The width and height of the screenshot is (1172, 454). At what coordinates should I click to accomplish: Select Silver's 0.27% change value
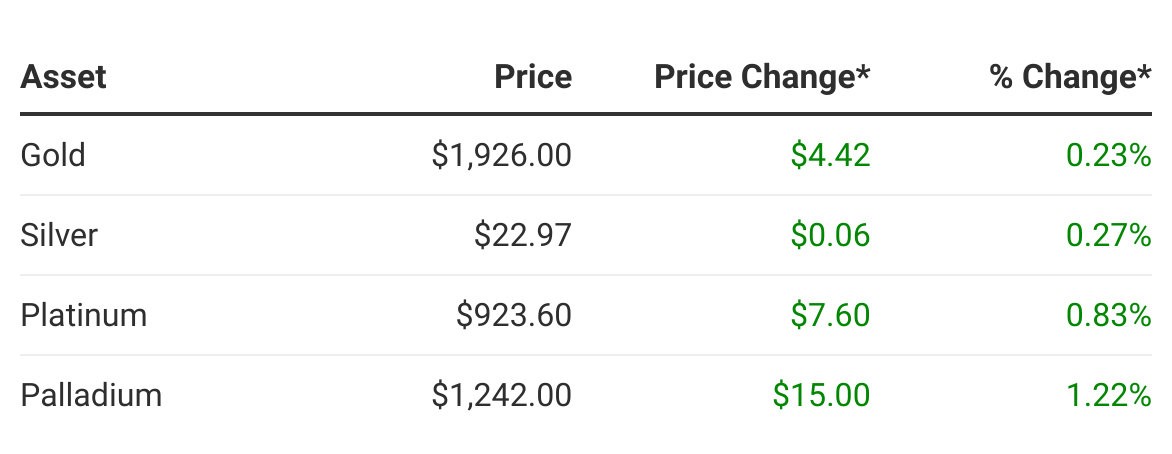point(1109,235)
